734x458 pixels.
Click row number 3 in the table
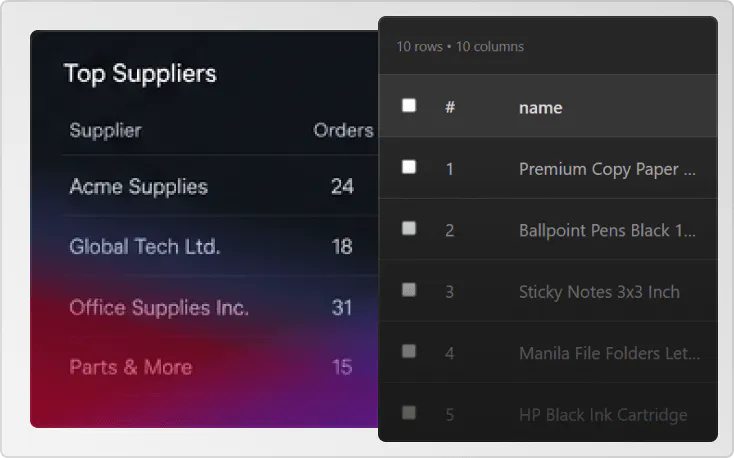tap(449, 292)
